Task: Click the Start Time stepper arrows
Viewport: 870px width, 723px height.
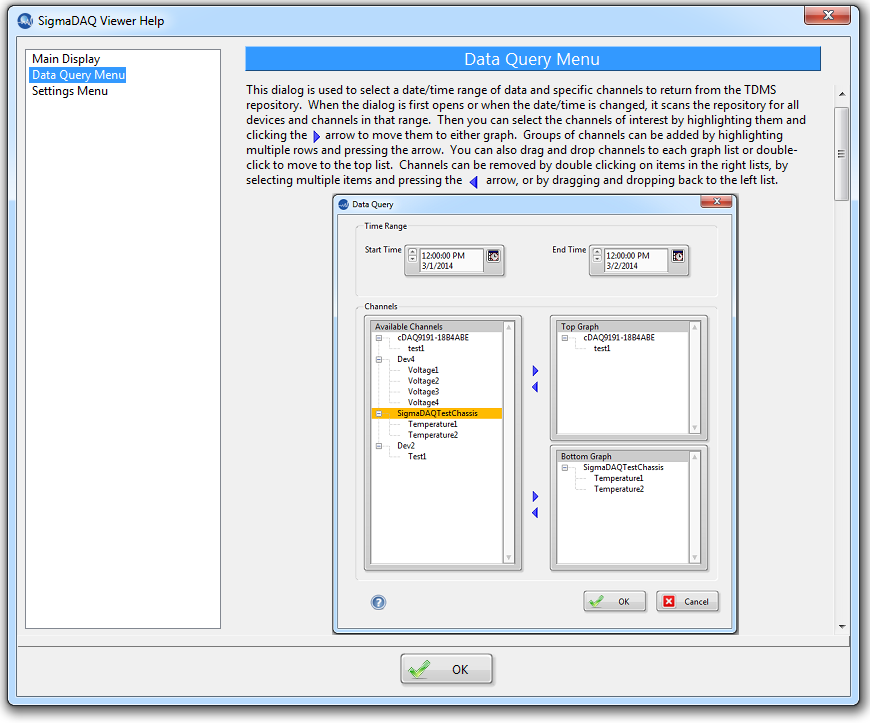Action: click(x=412, y=255)
